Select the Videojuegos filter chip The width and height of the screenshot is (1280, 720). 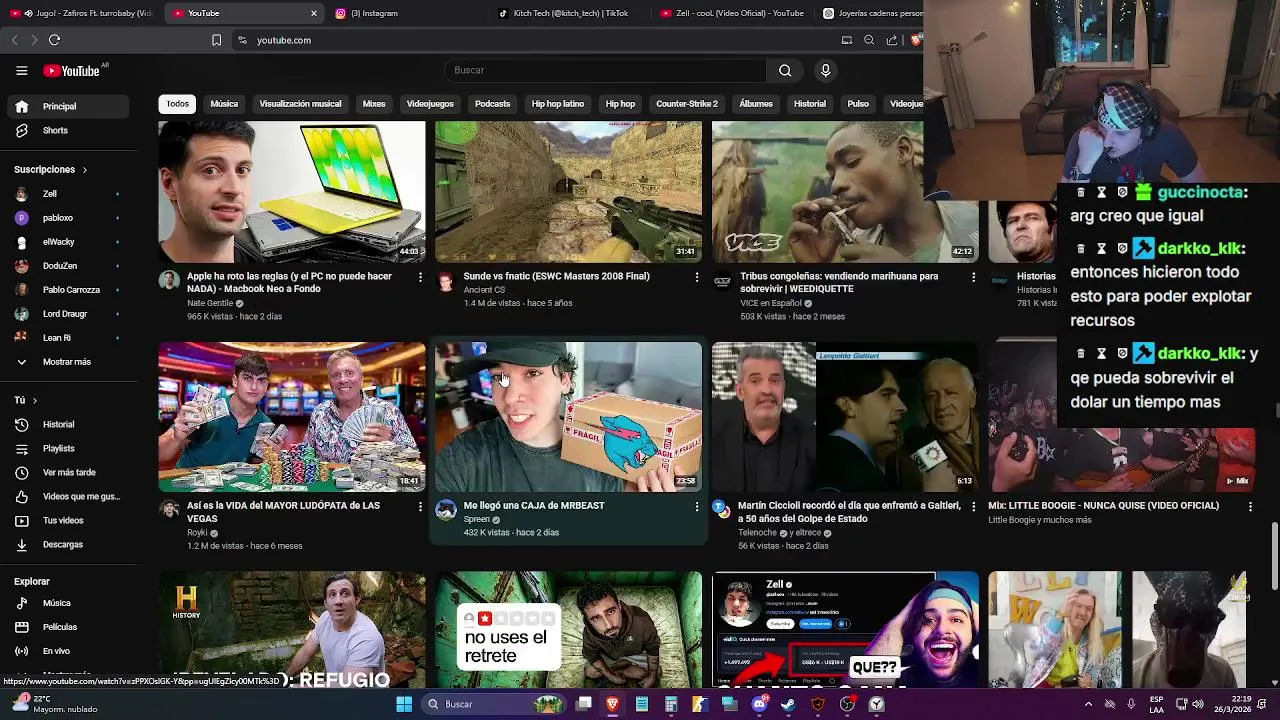(x=430, y=104)
